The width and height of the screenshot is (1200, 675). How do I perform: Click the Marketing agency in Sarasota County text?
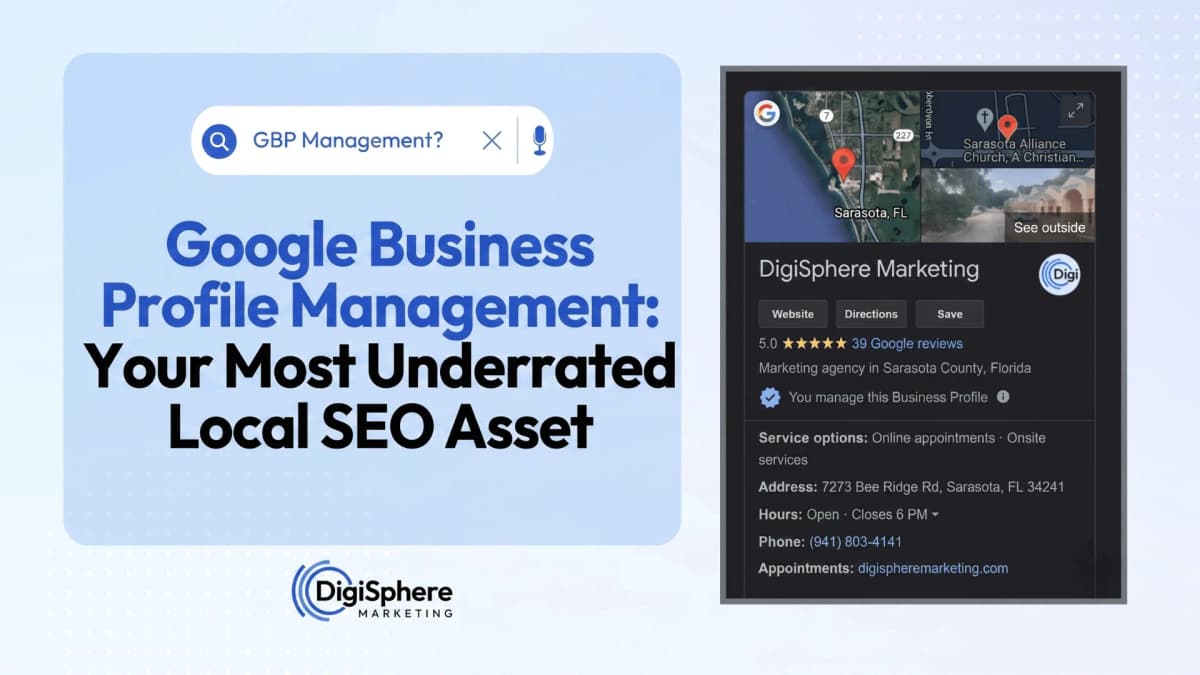point(895,368)
